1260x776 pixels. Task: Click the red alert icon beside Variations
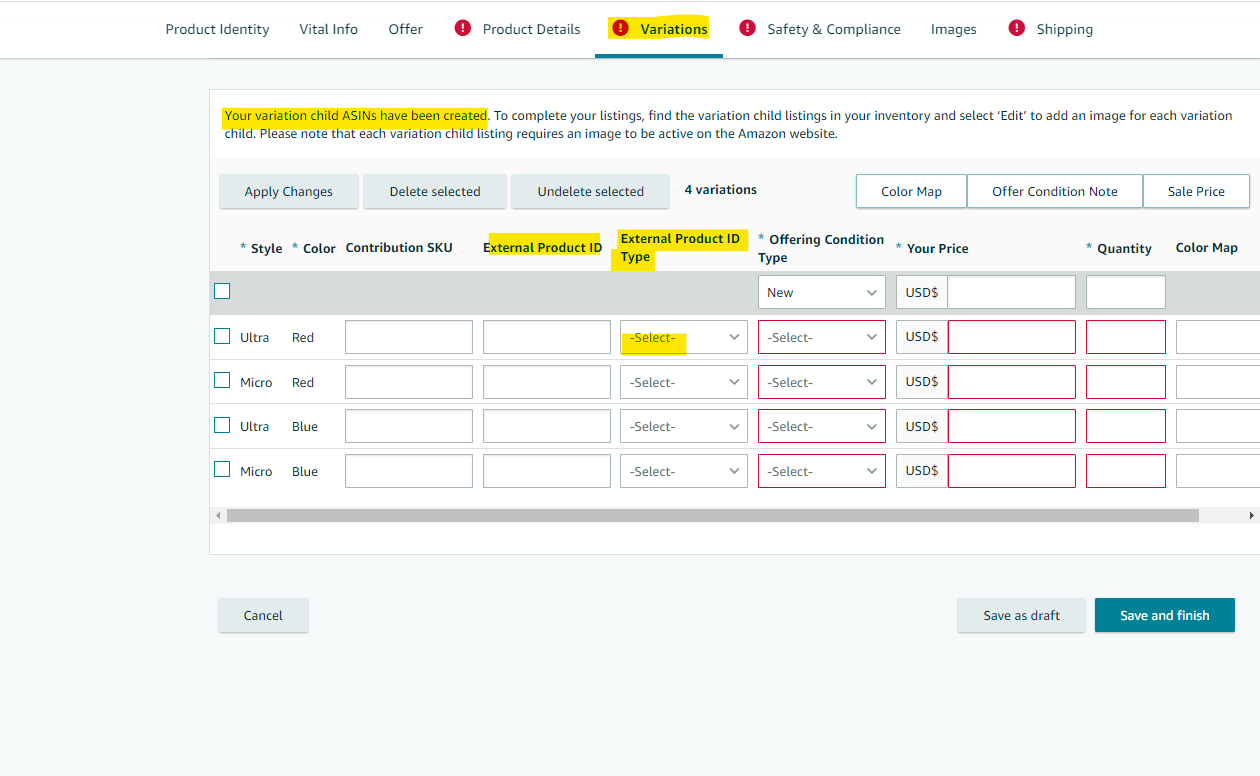(620, 28)
